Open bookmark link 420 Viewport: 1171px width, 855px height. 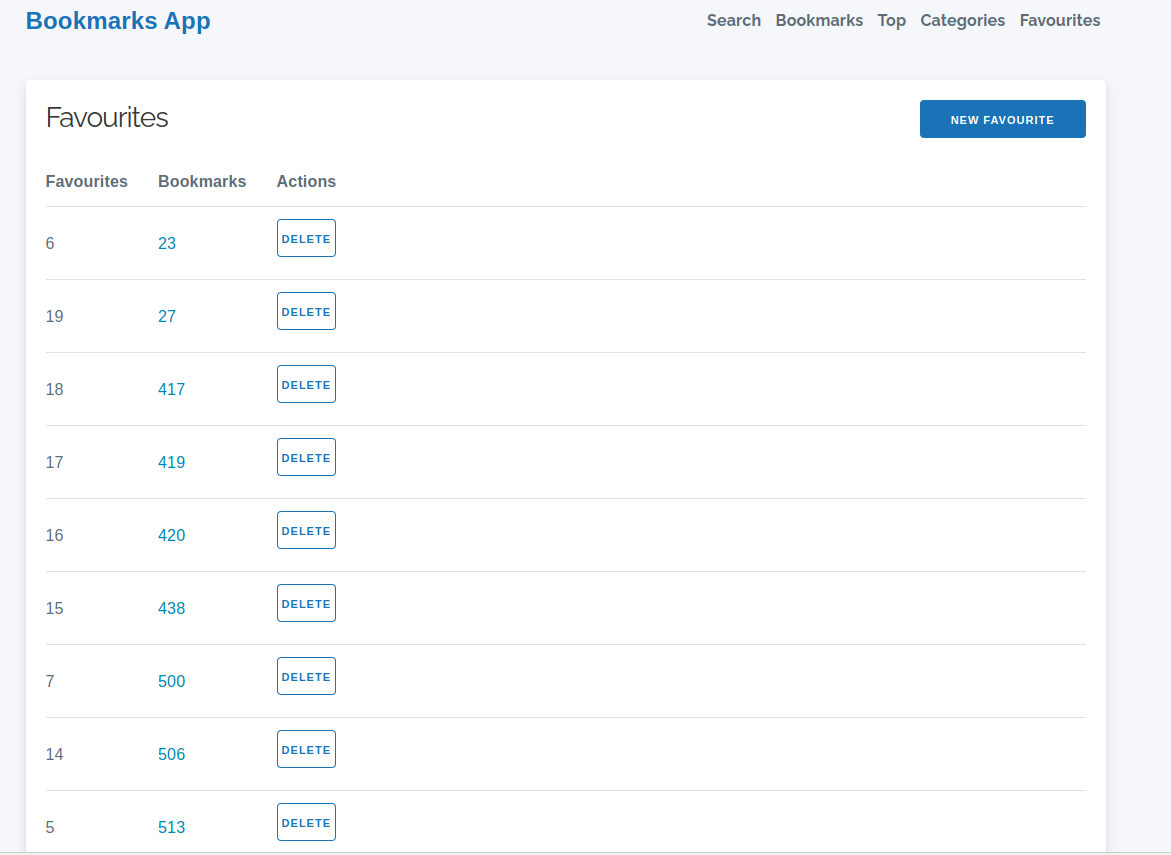pos(172,535)
